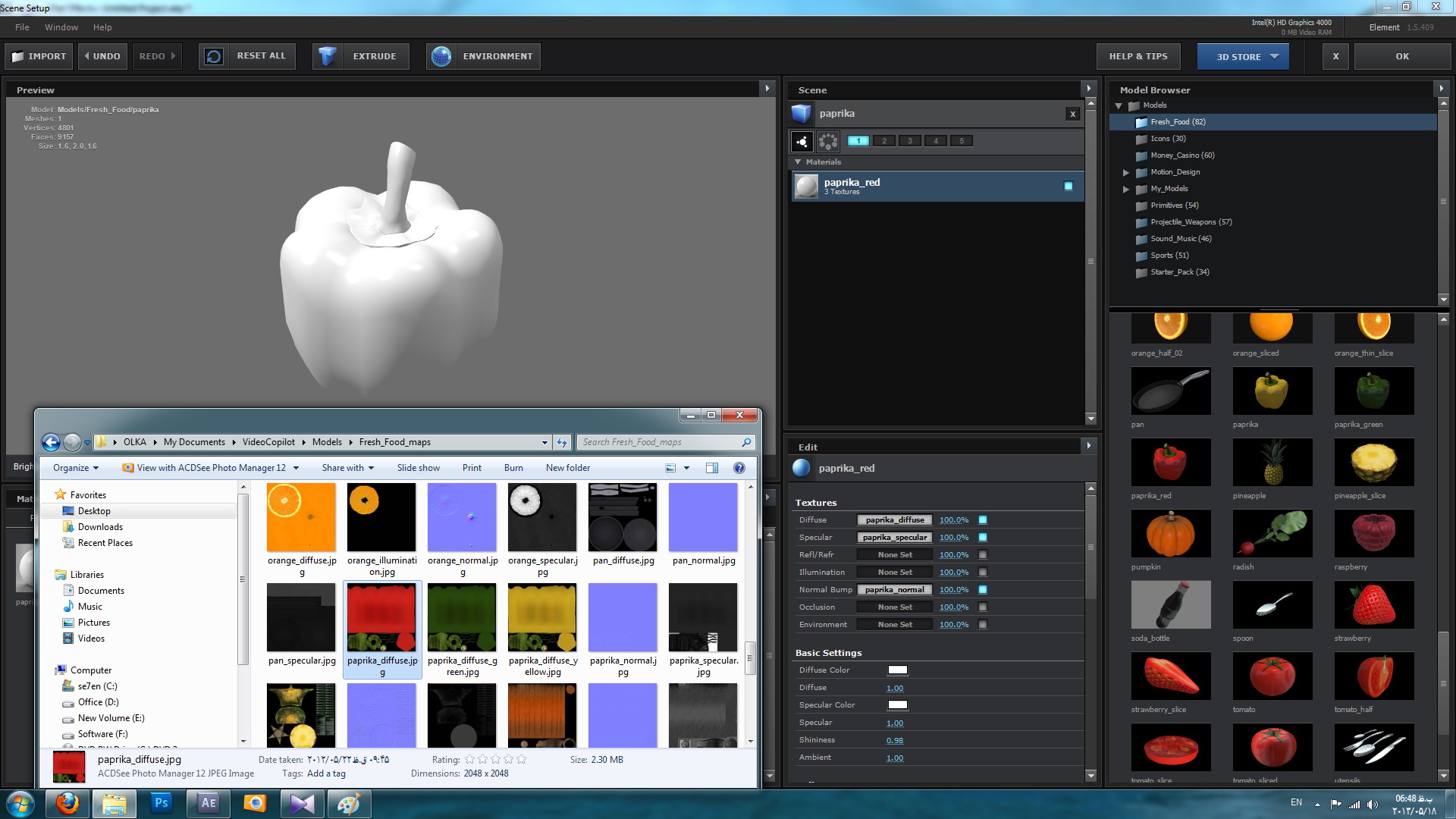This screenshot has width=1456, height=819.
Task: Toggle the Normal Bump texture checkbox
Action: 983,590
